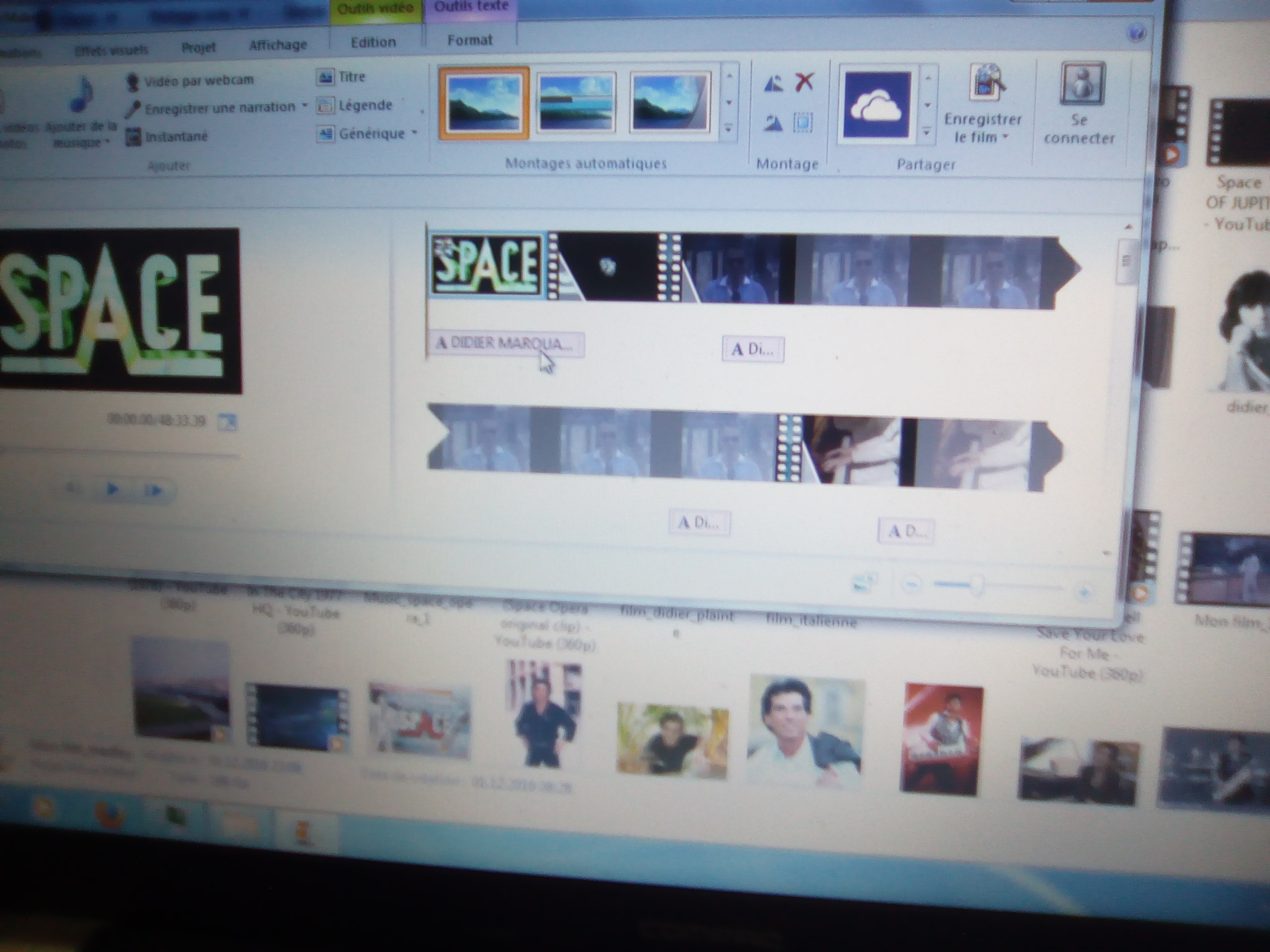Viewport: 1270px width, 952px height.
Task: Click the select all icon in Montage
Action: point(803,122)
